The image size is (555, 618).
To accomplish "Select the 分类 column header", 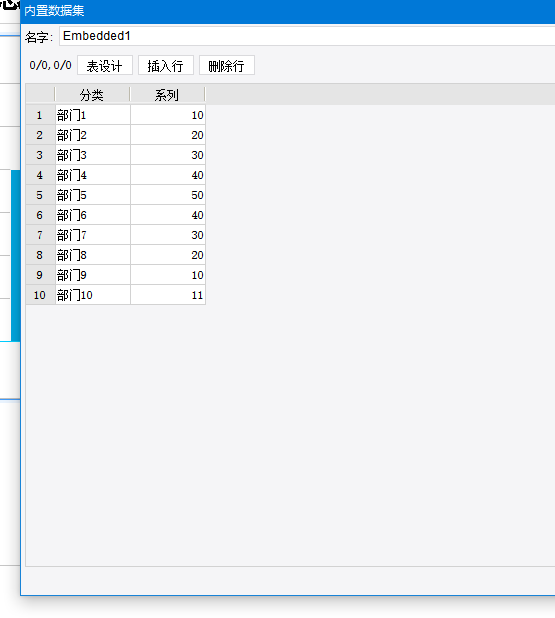I will (x=92, y=95).
